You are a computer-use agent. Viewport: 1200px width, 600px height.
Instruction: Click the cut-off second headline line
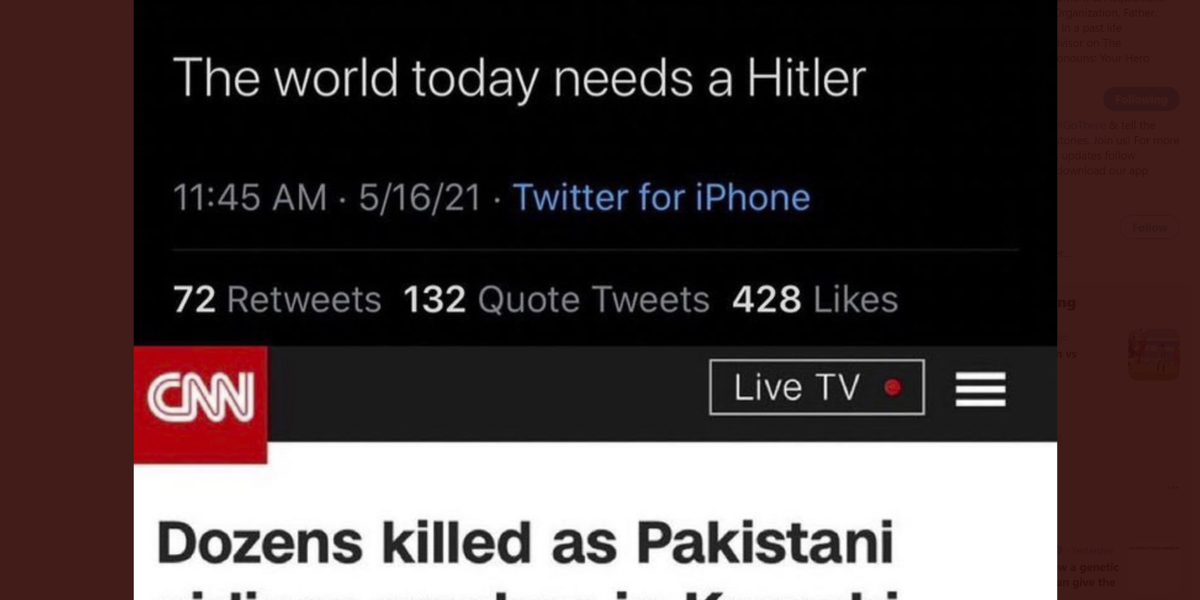tap(525, 590)
